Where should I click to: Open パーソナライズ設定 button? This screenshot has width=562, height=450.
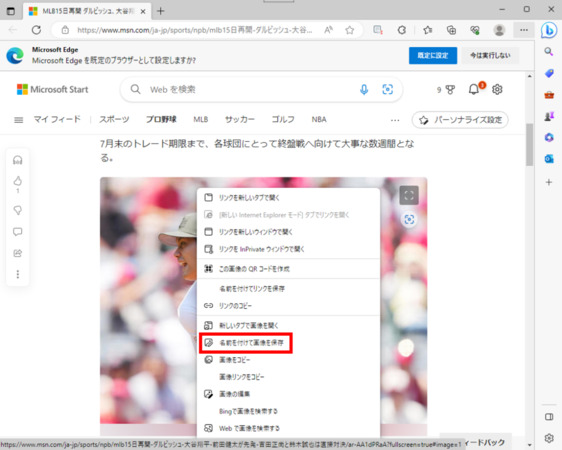coord(460,120)
